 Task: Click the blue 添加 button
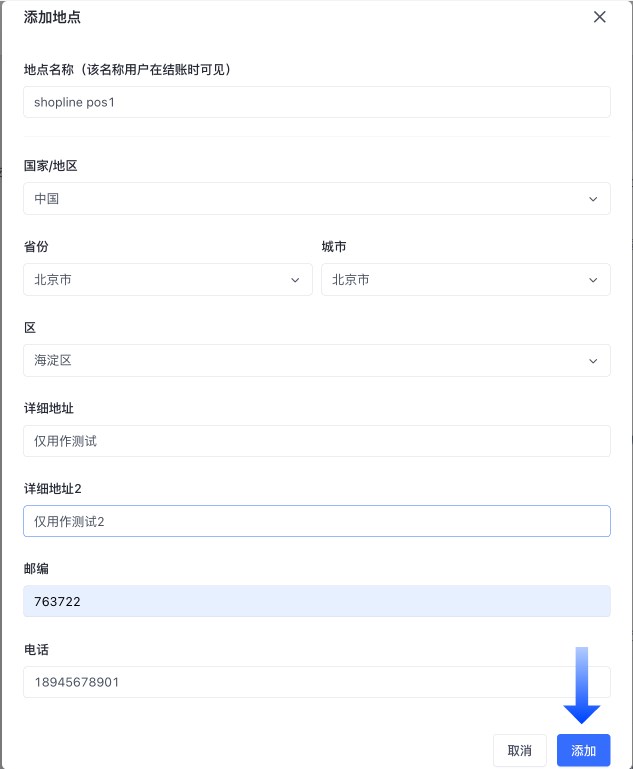click(583, 751)
